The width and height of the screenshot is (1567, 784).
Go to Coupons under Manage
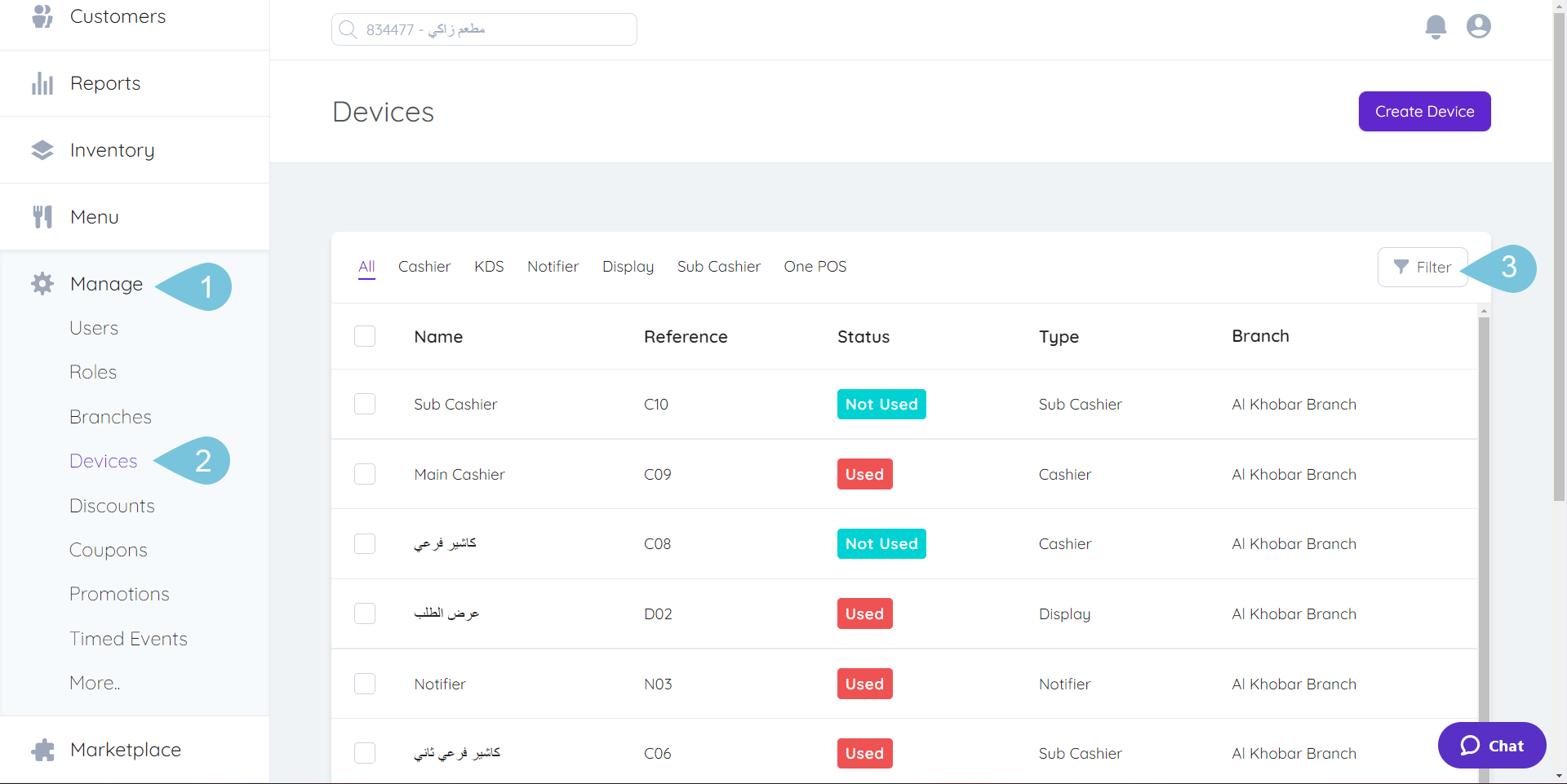109,550
